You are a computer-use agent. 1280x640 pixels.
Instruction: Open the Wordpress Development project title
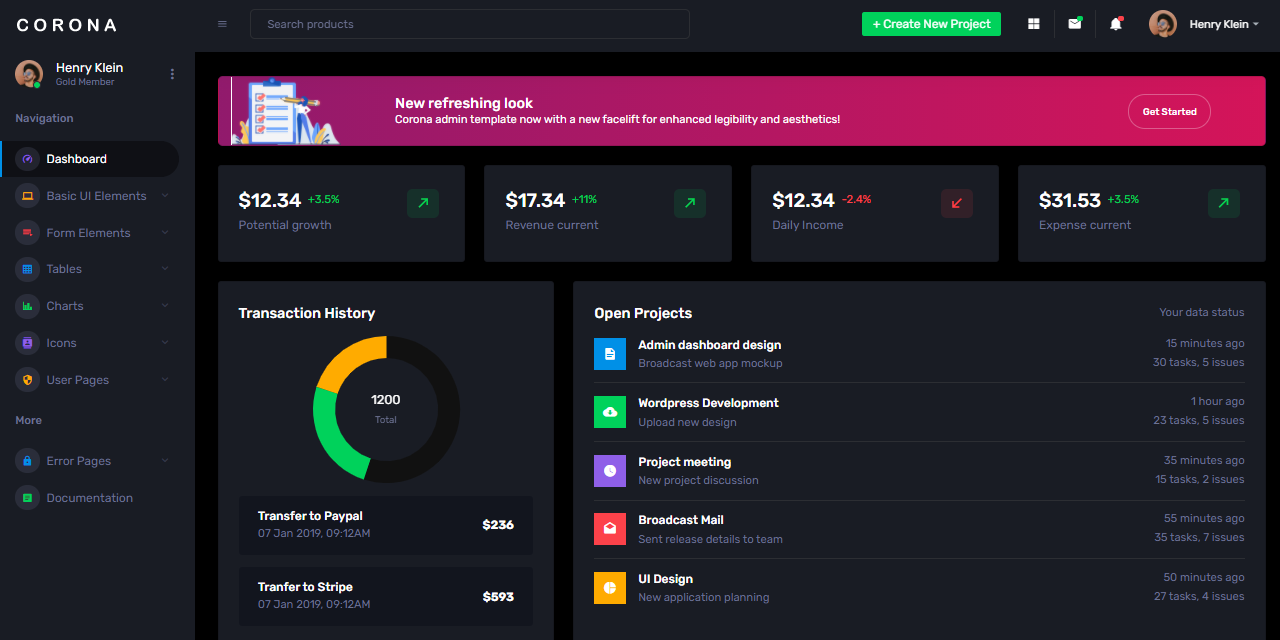pyautogui.click(x=708, y=403)
